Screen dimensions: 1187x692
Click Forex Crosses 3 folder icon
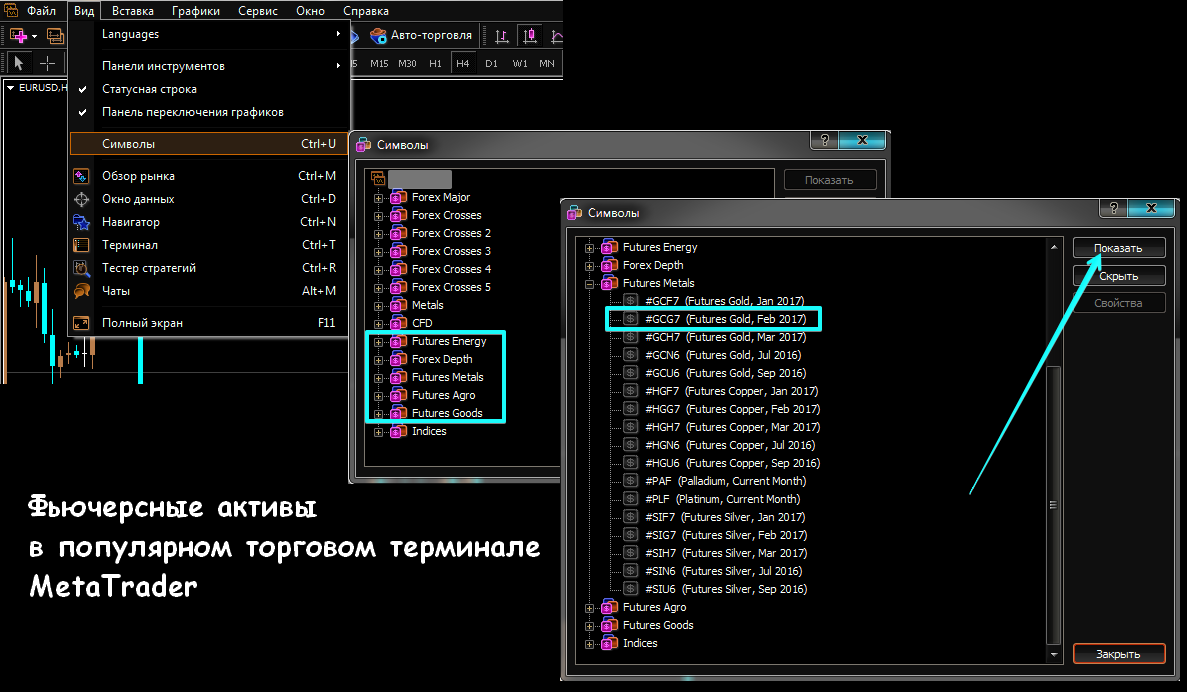point(398,251)
